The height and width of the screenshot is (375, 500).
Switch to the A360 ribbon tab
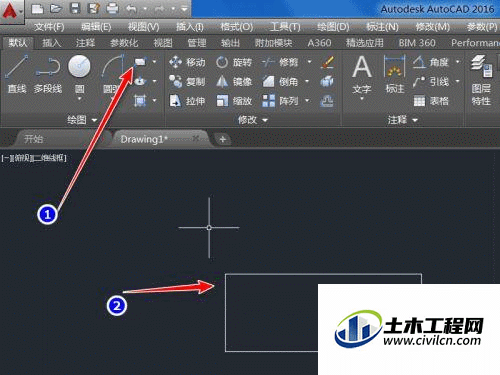tap(319, 43)
